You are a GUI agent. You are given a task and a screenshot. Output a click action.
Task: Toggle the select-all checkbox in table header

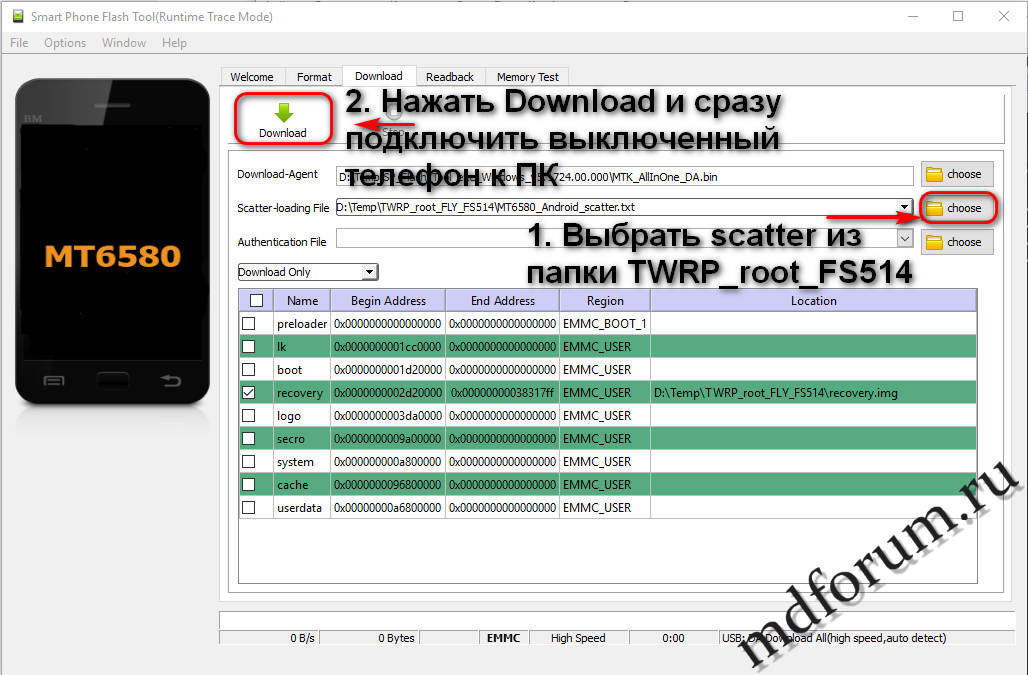click(256, 300)
